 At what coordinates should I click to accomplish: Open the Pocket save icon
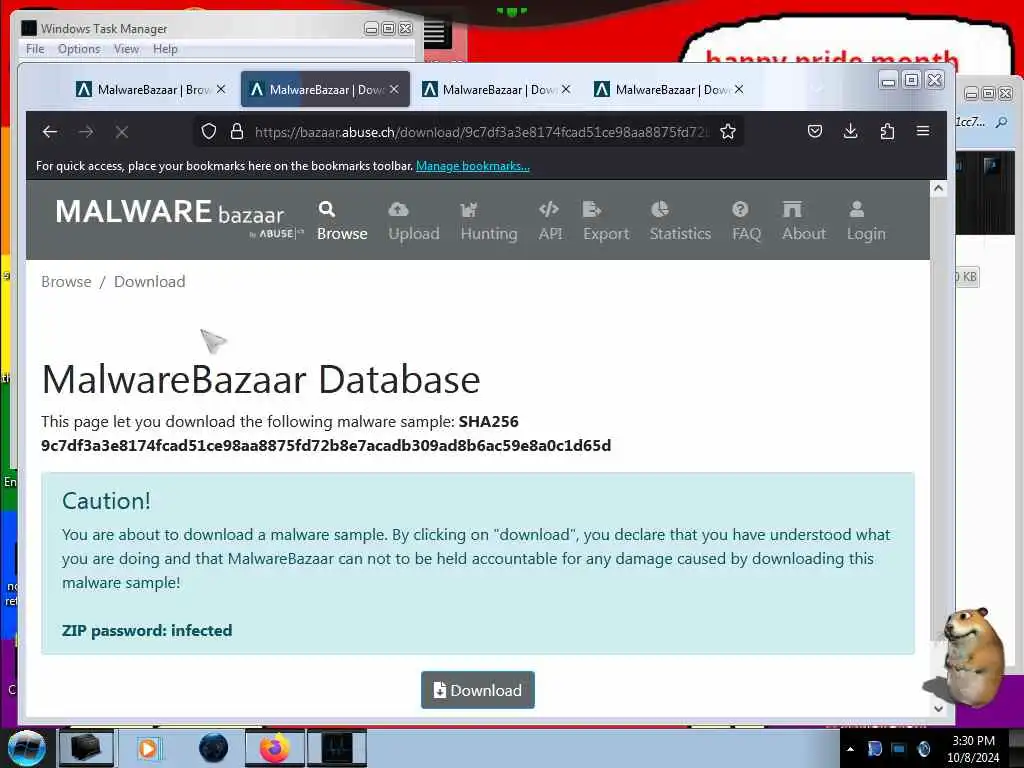point(814,131)
